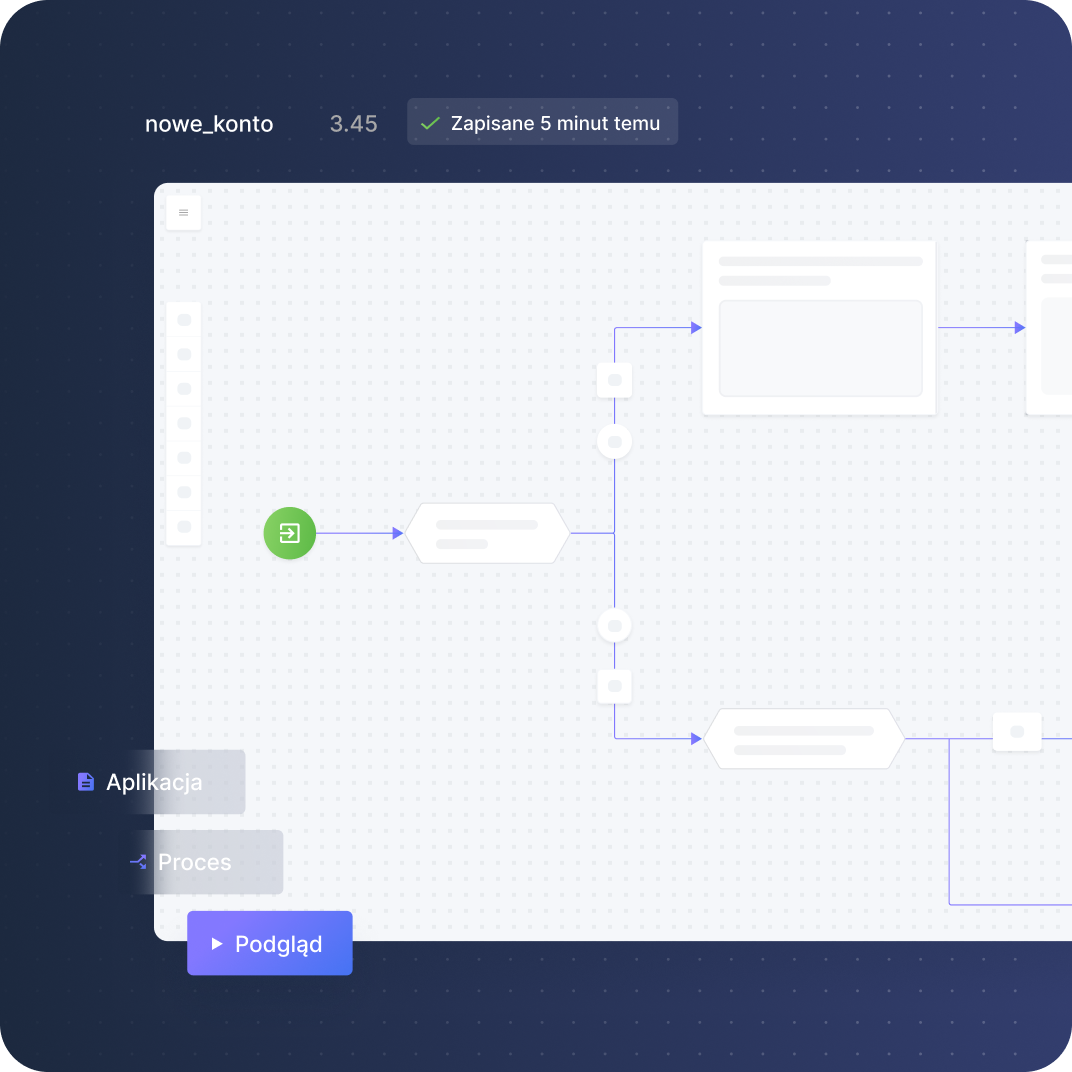
Task: Click the nowe_konto project name
Action: tap(209, 124)
